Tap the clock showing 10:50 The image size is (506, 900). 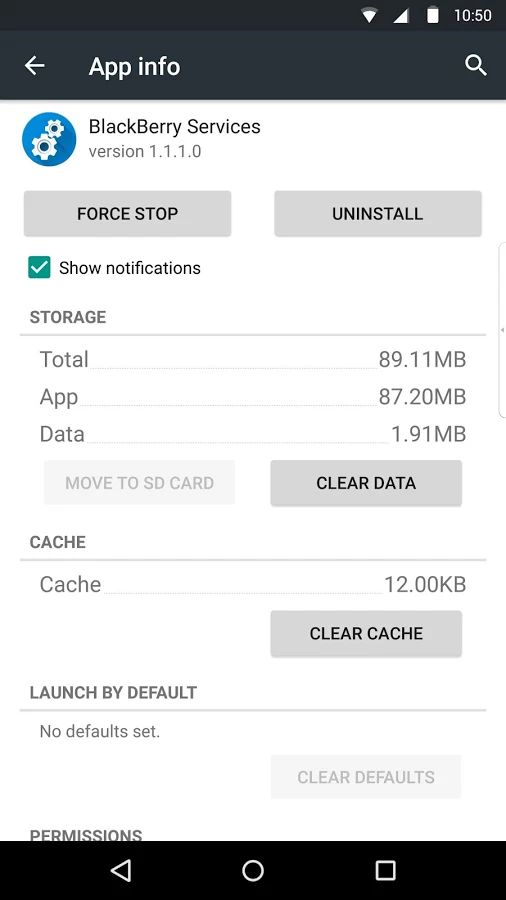(x=473, y=15)
